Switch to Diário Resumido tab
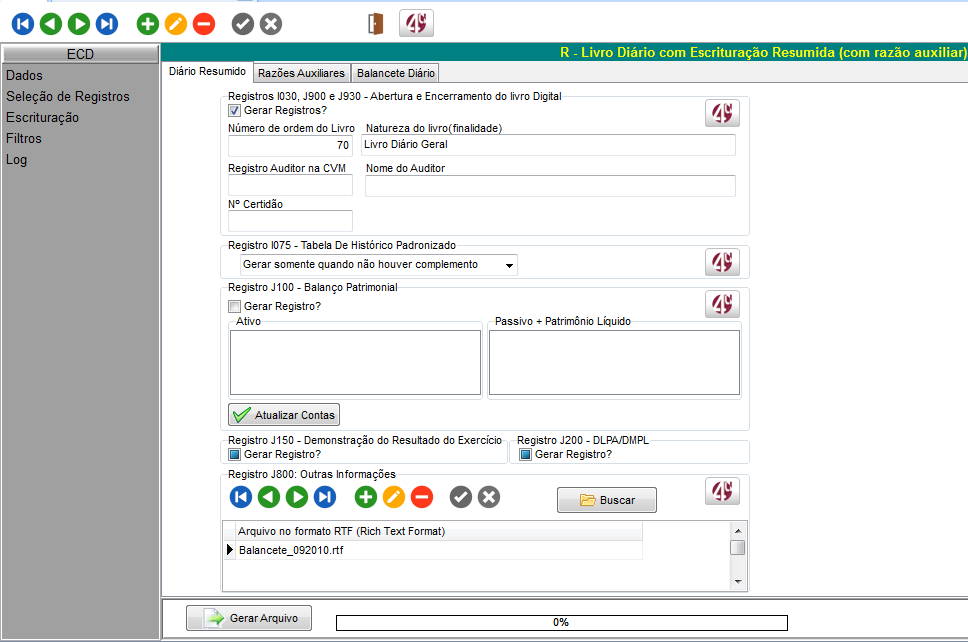 [x=207, y=72]
